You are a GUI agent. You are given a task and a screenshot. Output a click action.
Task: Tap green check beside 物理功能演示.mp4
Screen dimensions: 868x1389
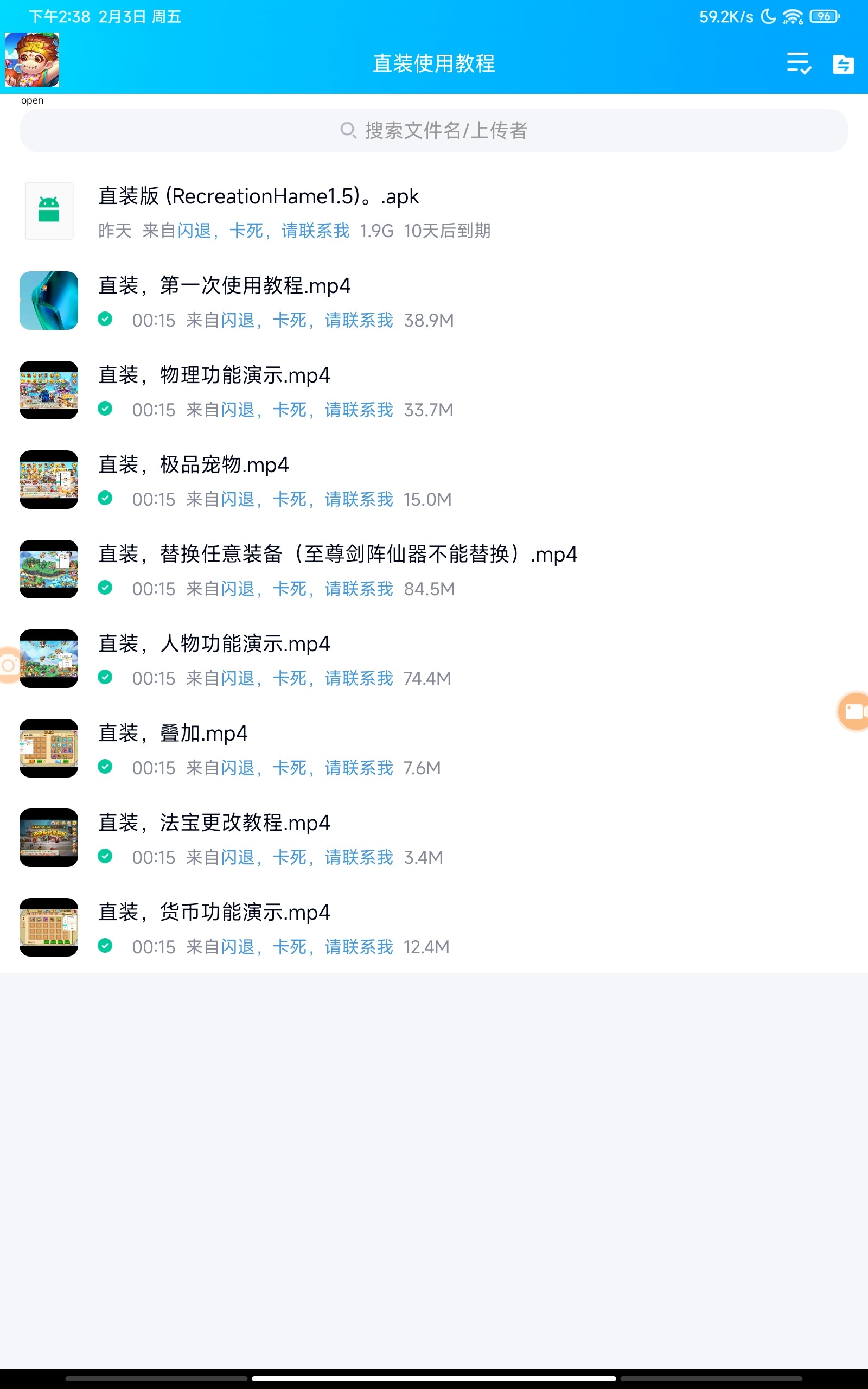105,408
